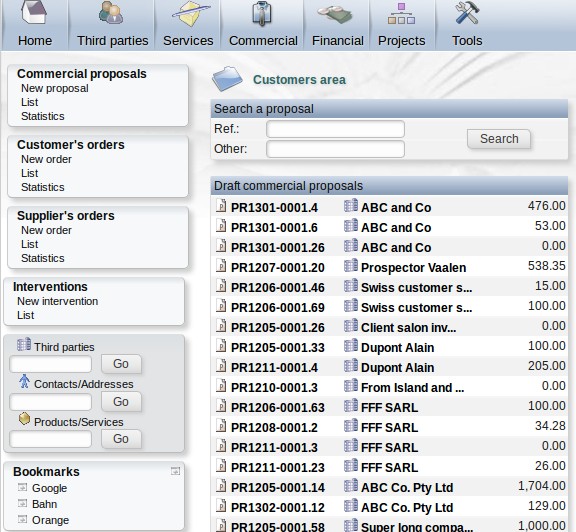The height and width of the screenshot is (532, 576).
Task: Click the Commercial proposals heading
Action: pos(82,74)
